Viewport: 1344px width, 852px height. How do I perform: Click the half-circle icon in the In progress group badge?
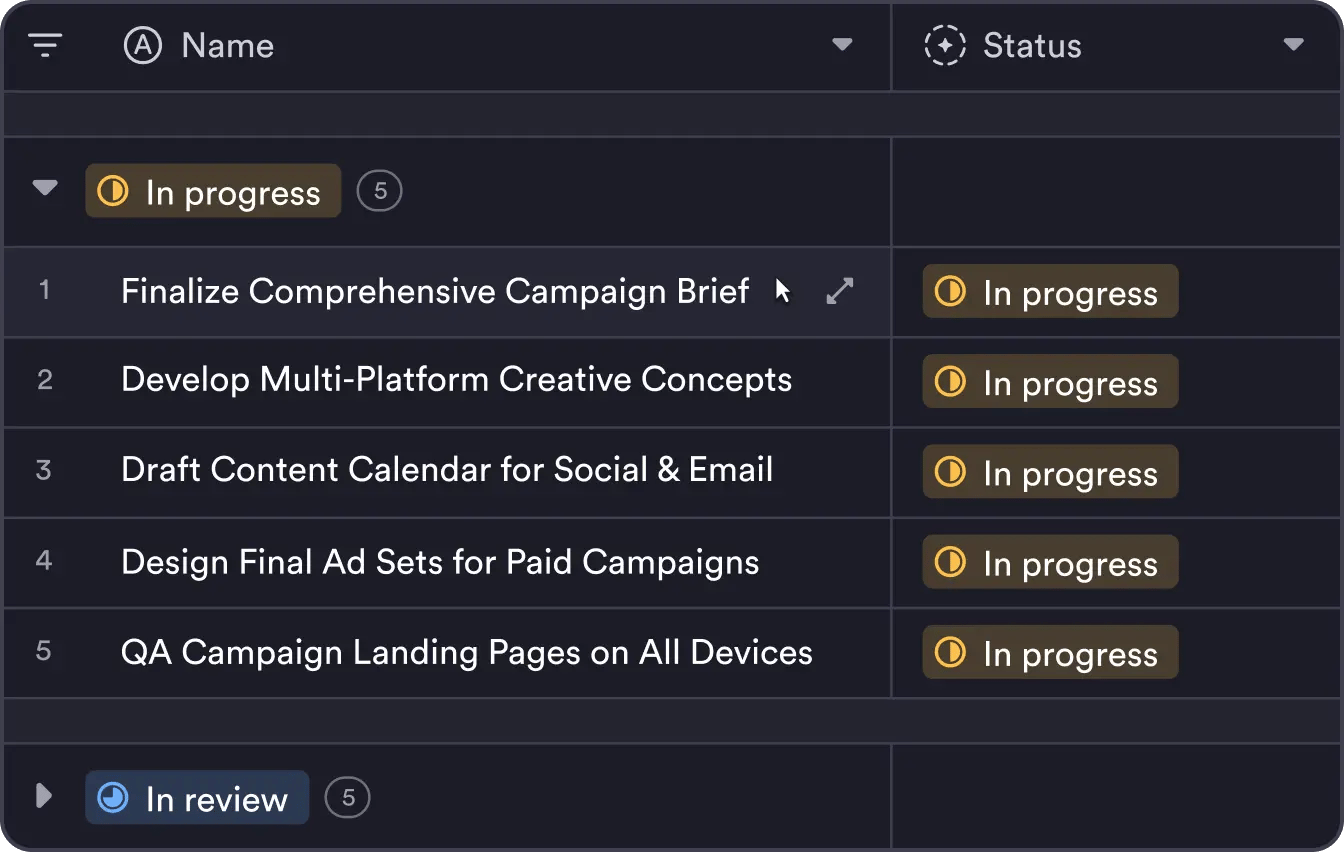(113, 191)
